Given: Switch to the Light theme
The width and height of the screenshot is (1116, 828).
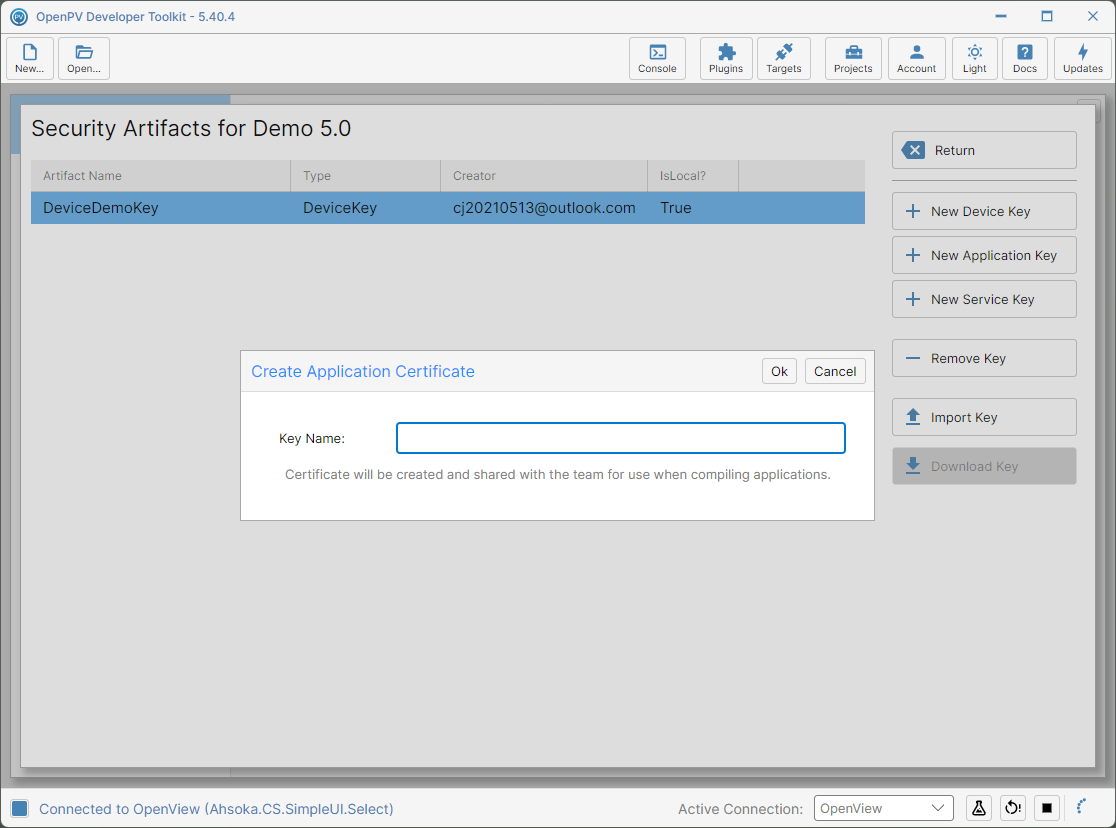Looking at the screenshot, I should click(974, 58).
